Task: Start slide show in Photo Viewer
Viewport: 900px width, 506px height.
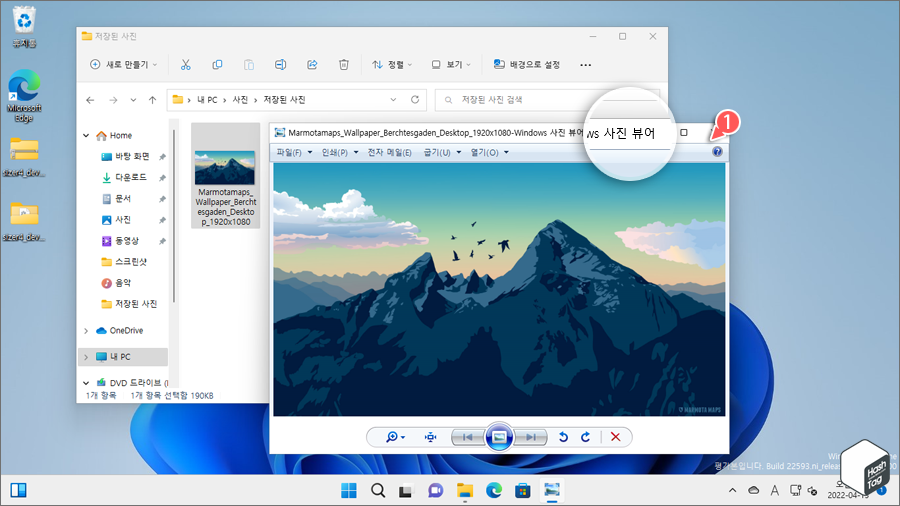Action: tap(499, 437)
